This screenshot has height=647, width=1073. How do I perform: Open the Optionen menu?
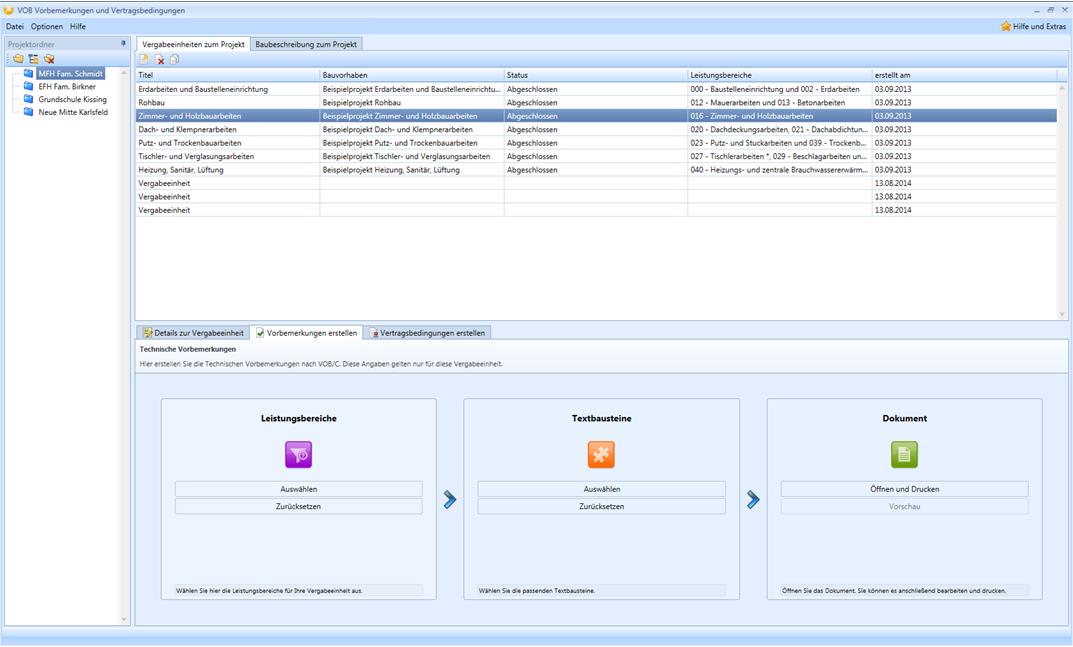(x=47, y=26)
